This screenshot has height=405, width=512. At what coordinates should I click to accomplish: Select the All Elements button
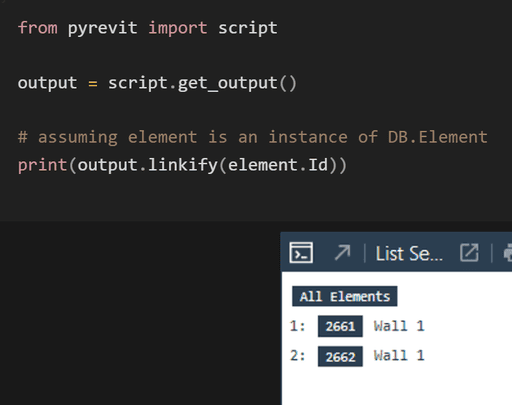coord(345,296)
